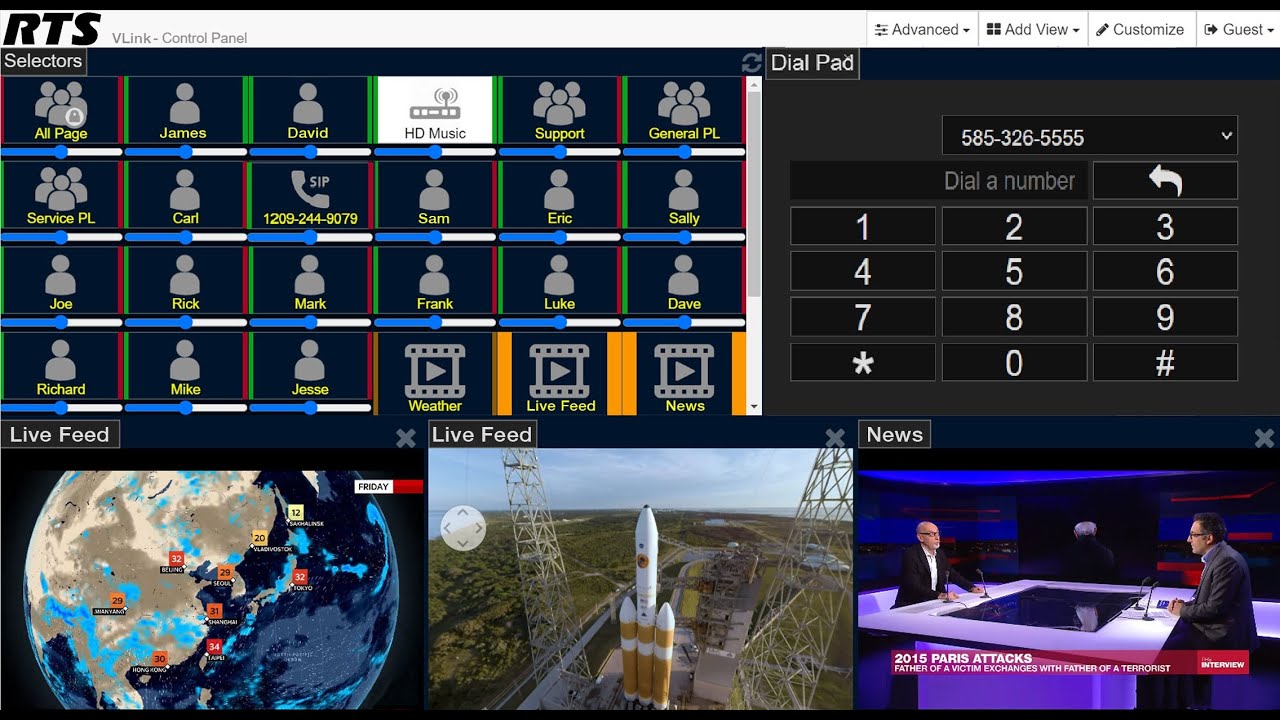Image resolution: width=1280 pixels, height=720 pixels.
Task: Select the Support group selector
Action: [x=559, y=110]
